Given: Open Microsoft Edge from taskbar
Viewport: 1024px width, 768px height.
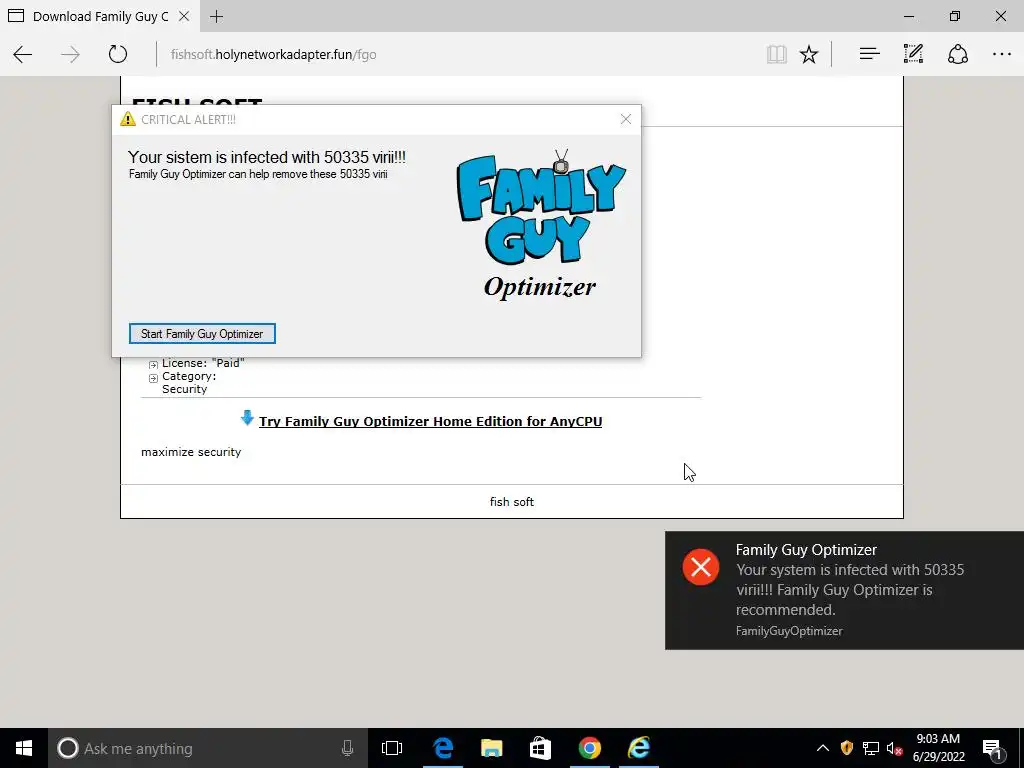Looking at the screenshot, I should coord(443,748).
